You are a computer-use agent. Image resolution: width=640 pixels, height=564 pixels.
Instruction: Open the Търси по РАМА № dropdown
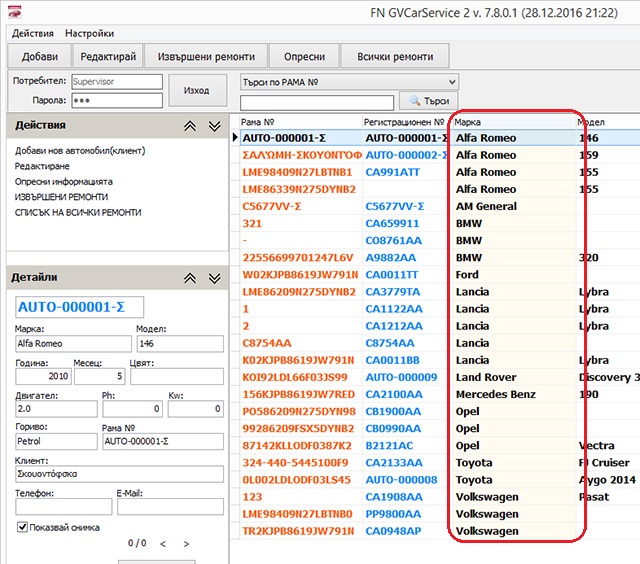click(x=452, y=82)
